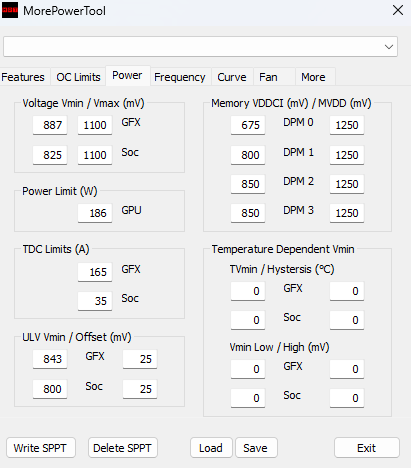Screen dimensions: 411x468
Task: Go to the Curve tab
Action: [x=232, y=77]
